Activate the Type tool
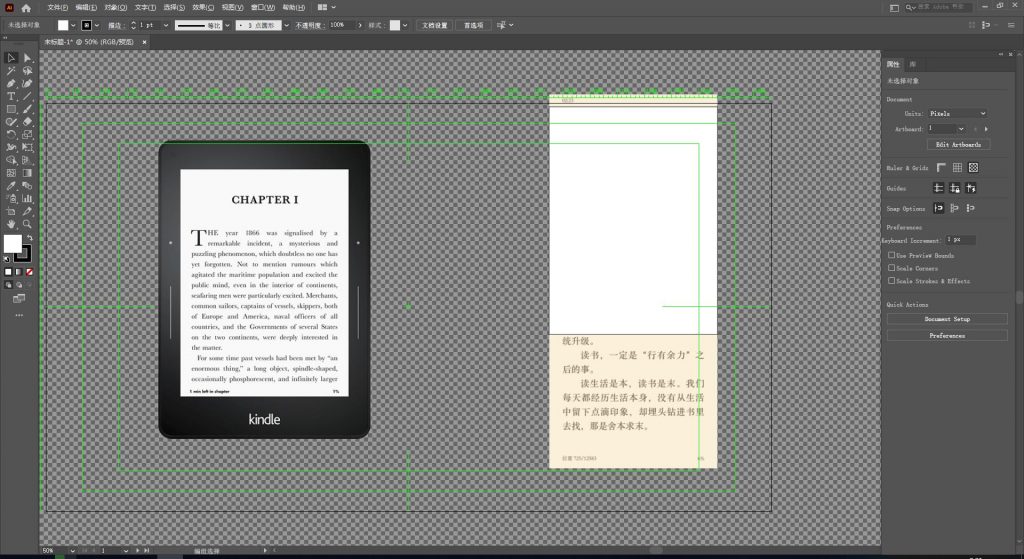Image resolution: width=1024 pixels, height=559 pixels. click(11, 96)
